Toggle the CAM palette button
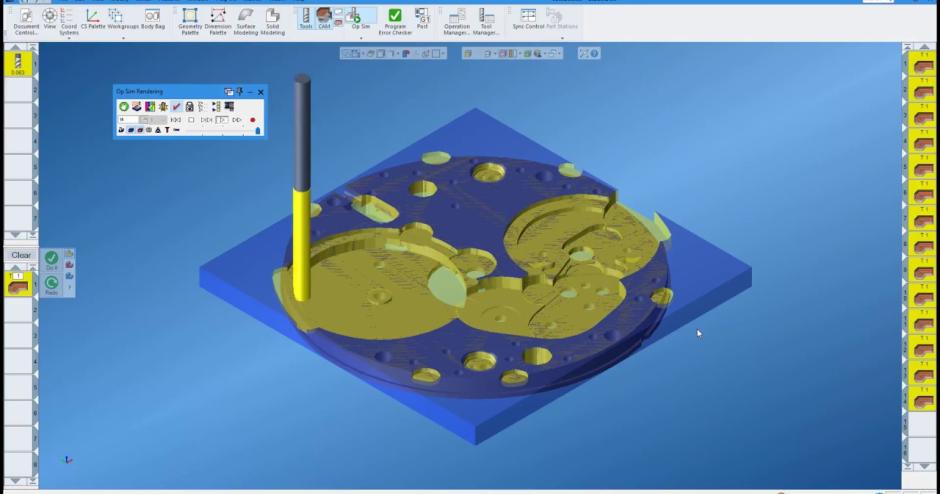Image resolution: width=940 pixels, height=494 pixels. pyautogui.click(x=324, y=17)
